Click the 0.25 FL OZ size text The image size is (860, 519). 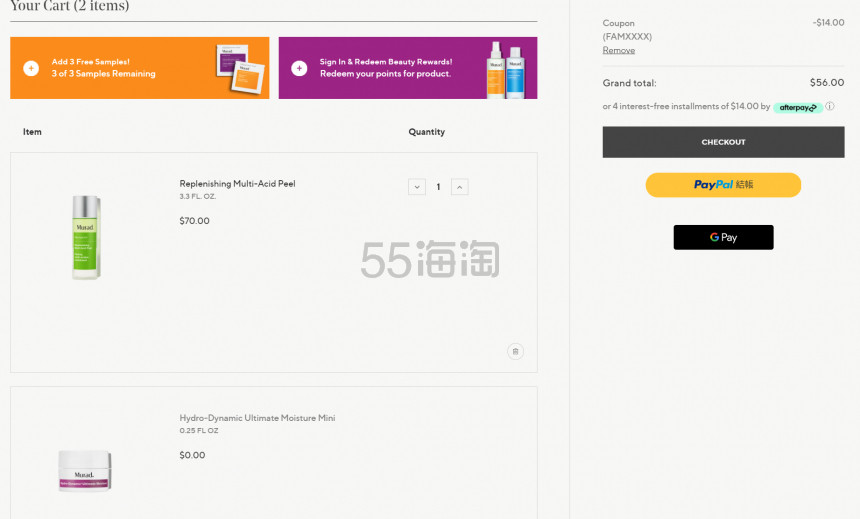199,431
